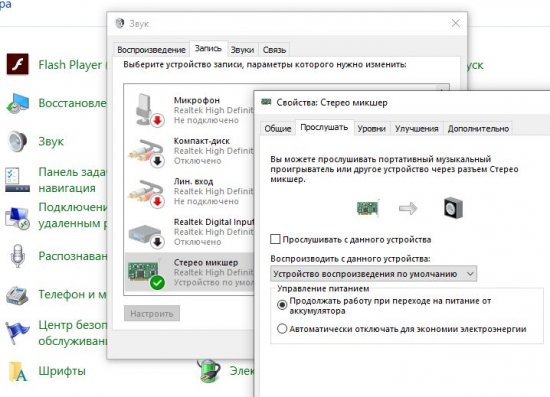This screenshot has height=397, width=550.
Task: Open the Шрифты fonts folder icon
Action: (18, 371)
